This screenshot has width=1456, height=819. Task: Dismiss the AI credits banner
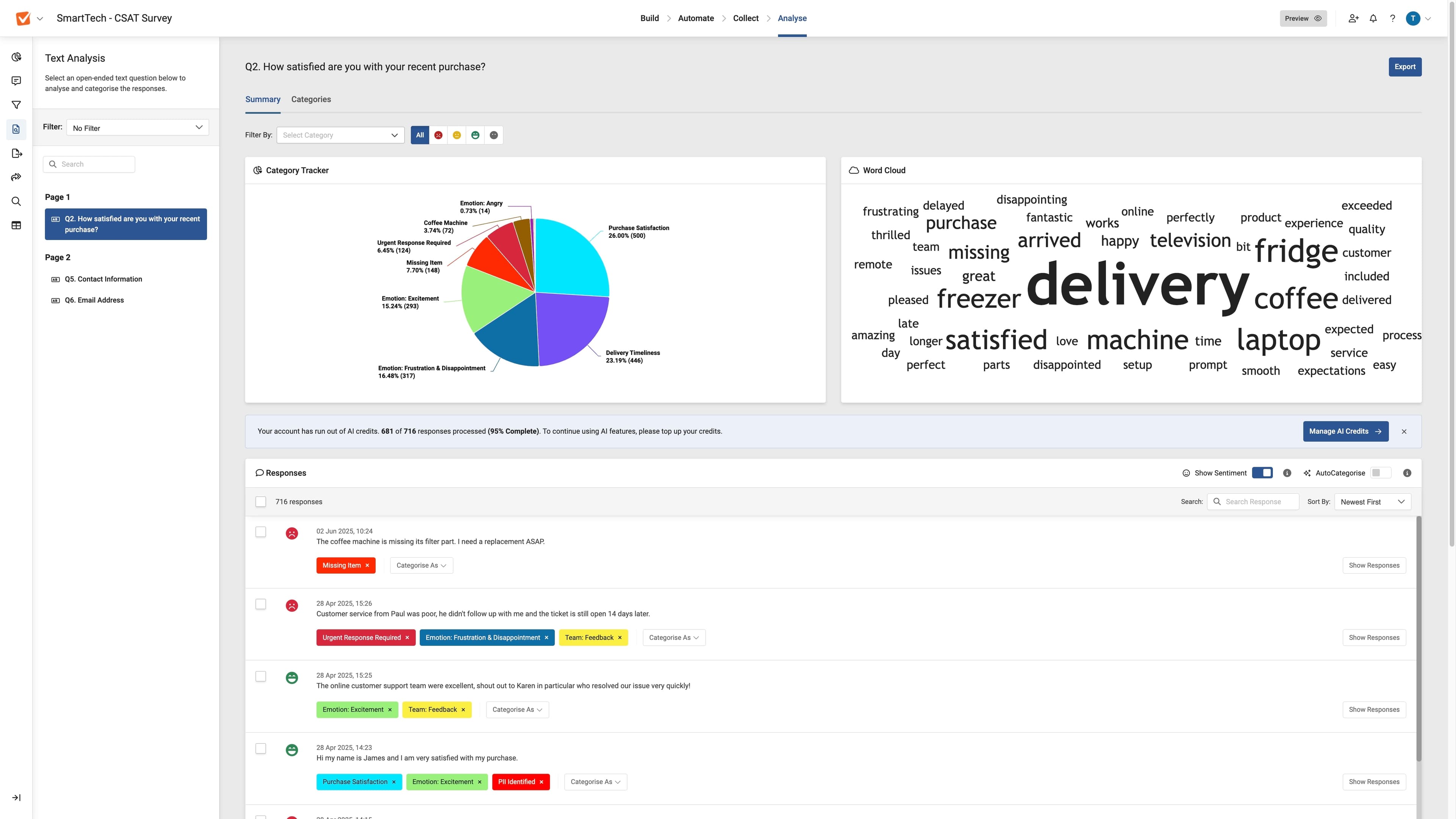point(1404,431)
